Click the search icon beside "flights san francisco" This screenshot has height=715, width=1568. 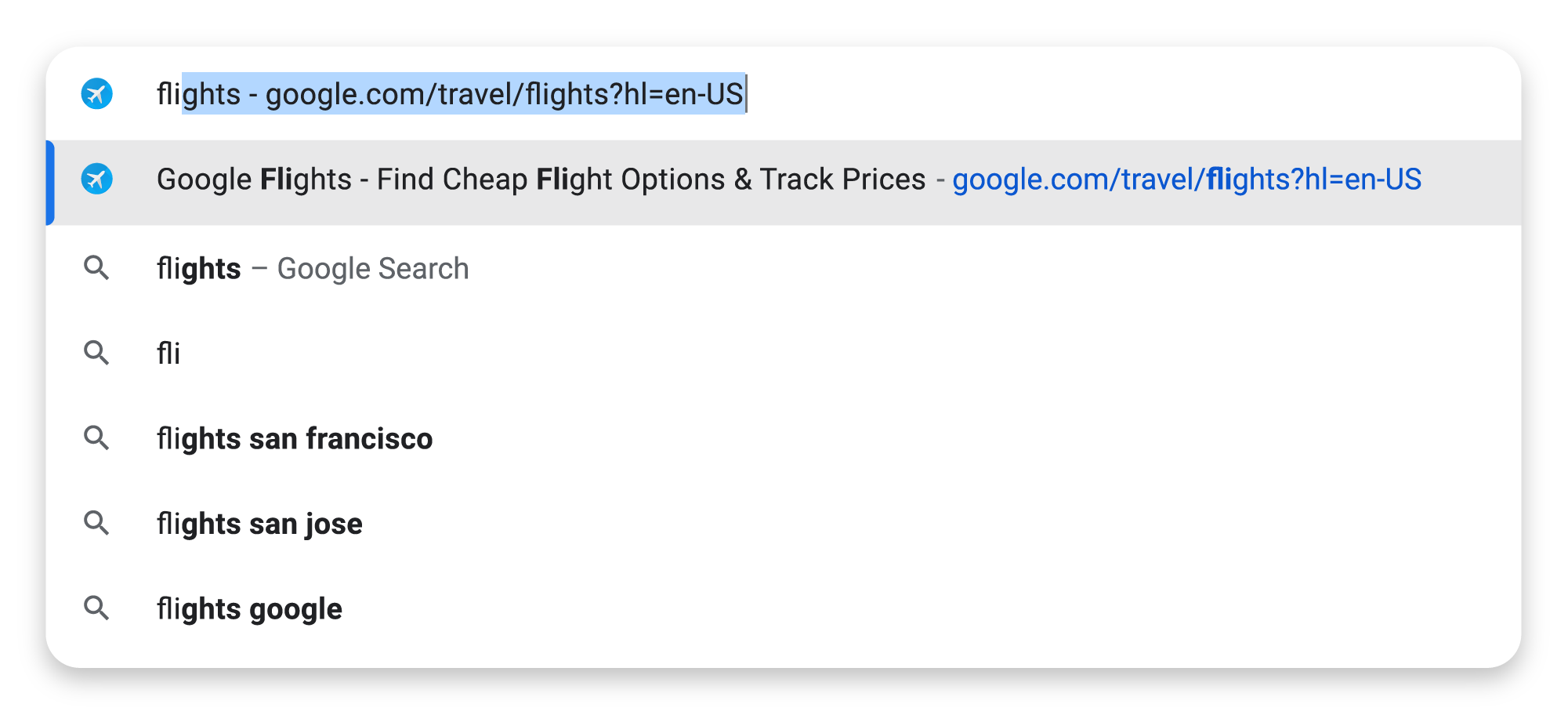tap(96, 437)
